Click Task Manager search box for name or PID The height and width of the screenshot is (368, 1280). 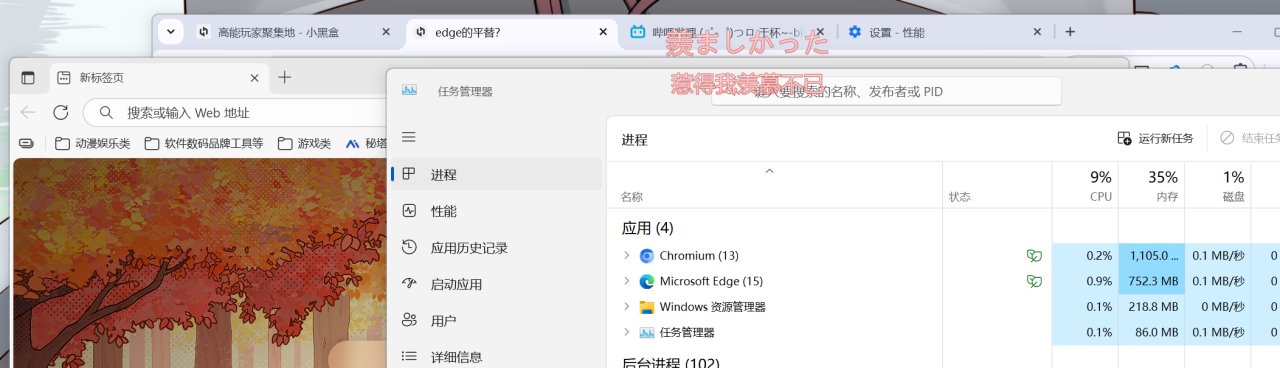point(886,91)
